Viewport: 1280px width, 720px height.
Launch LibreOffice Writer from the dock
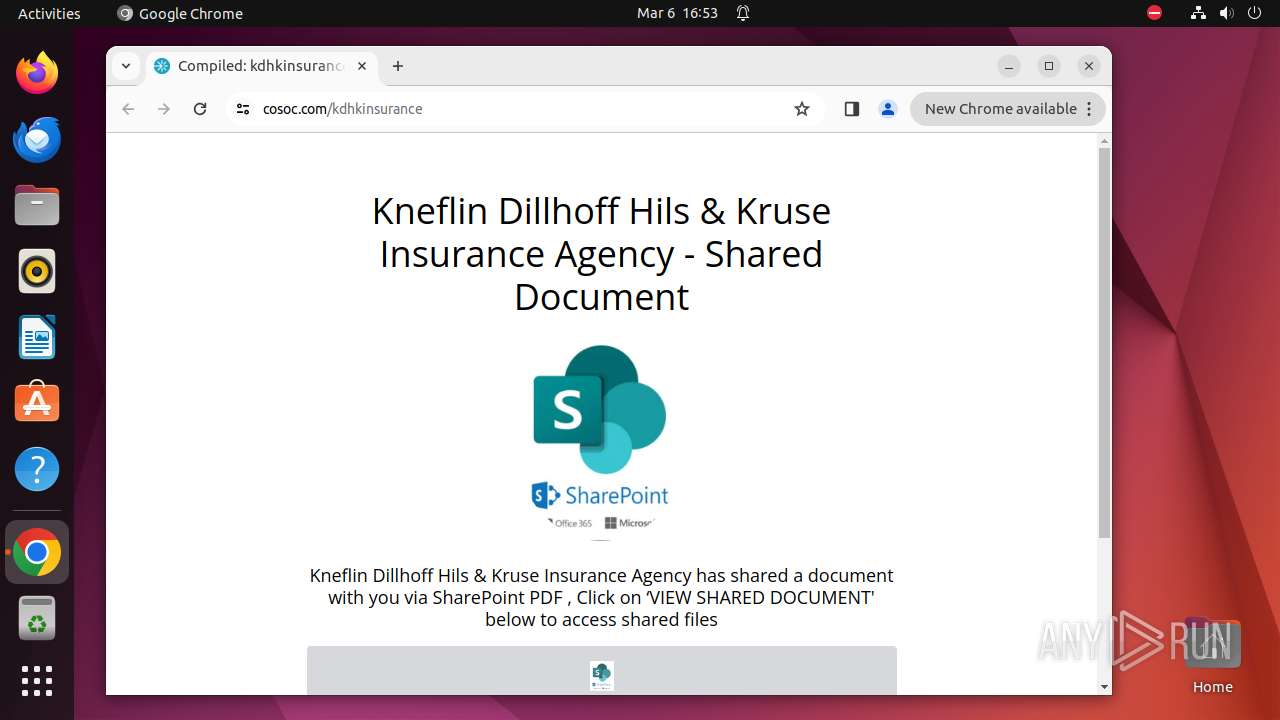pyautogui.click(x=37, y=337)
